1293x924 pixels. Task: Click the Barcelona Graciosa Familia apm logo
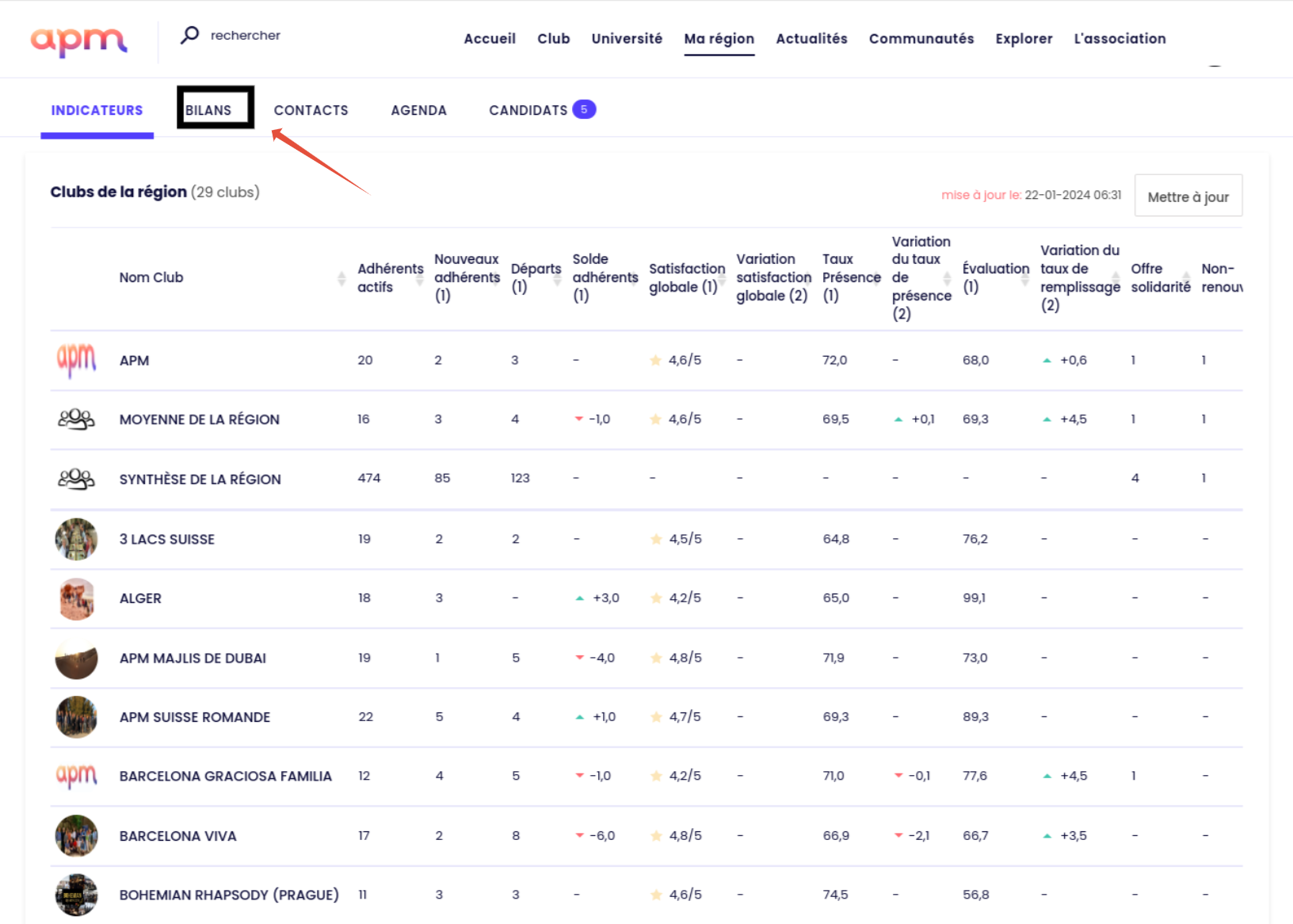pos(76,776)
